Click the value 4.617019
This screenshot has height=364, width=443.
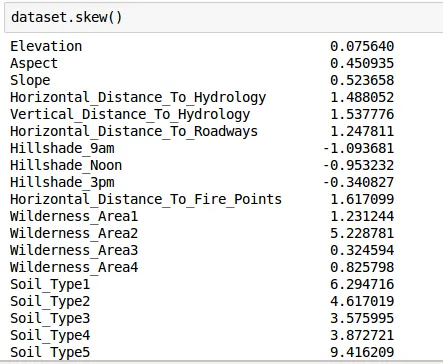[x=362, y=301]
